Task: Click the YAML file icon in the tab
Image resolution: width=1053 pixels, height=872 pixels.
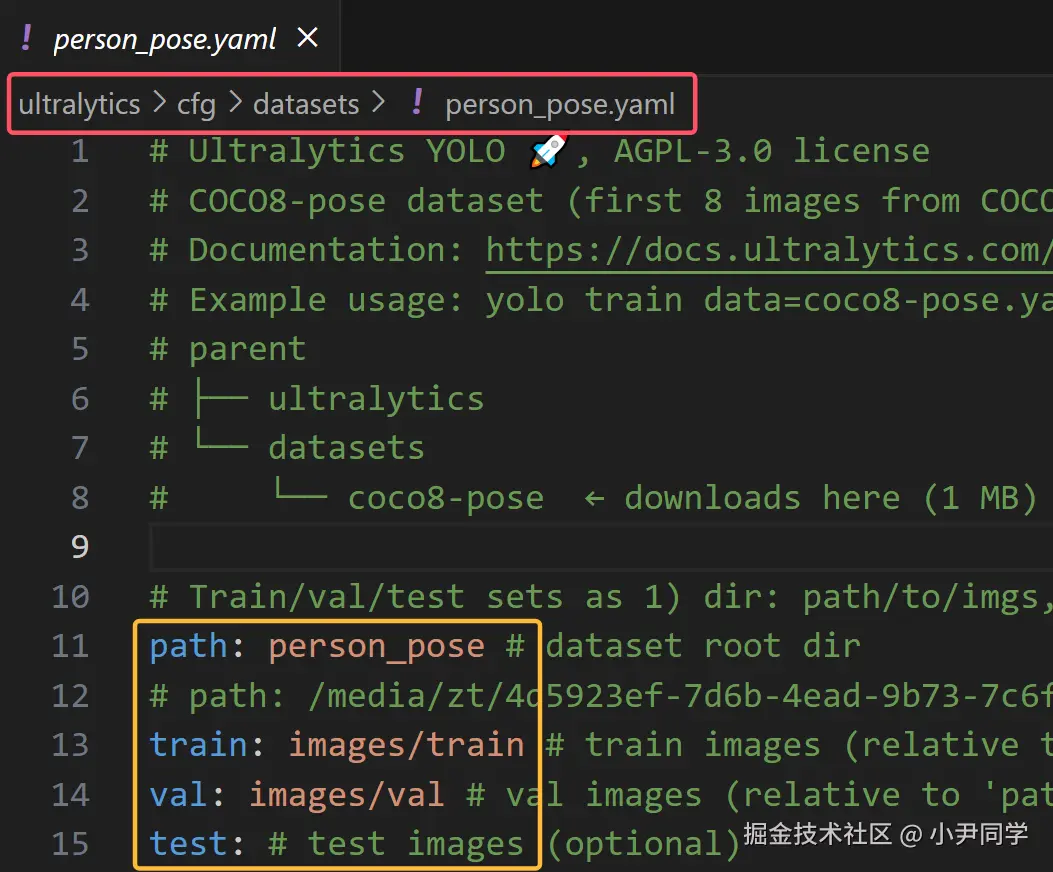Action: 26,38
